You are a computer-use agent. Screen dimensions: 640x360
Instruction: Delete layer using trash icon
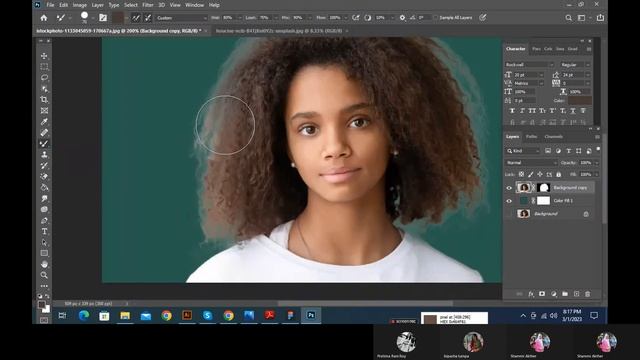(588, 293)
